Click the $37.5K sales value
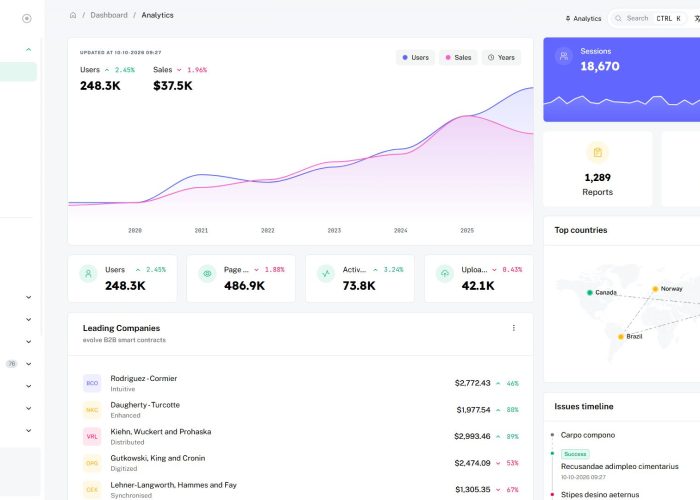 coord(173,86)
